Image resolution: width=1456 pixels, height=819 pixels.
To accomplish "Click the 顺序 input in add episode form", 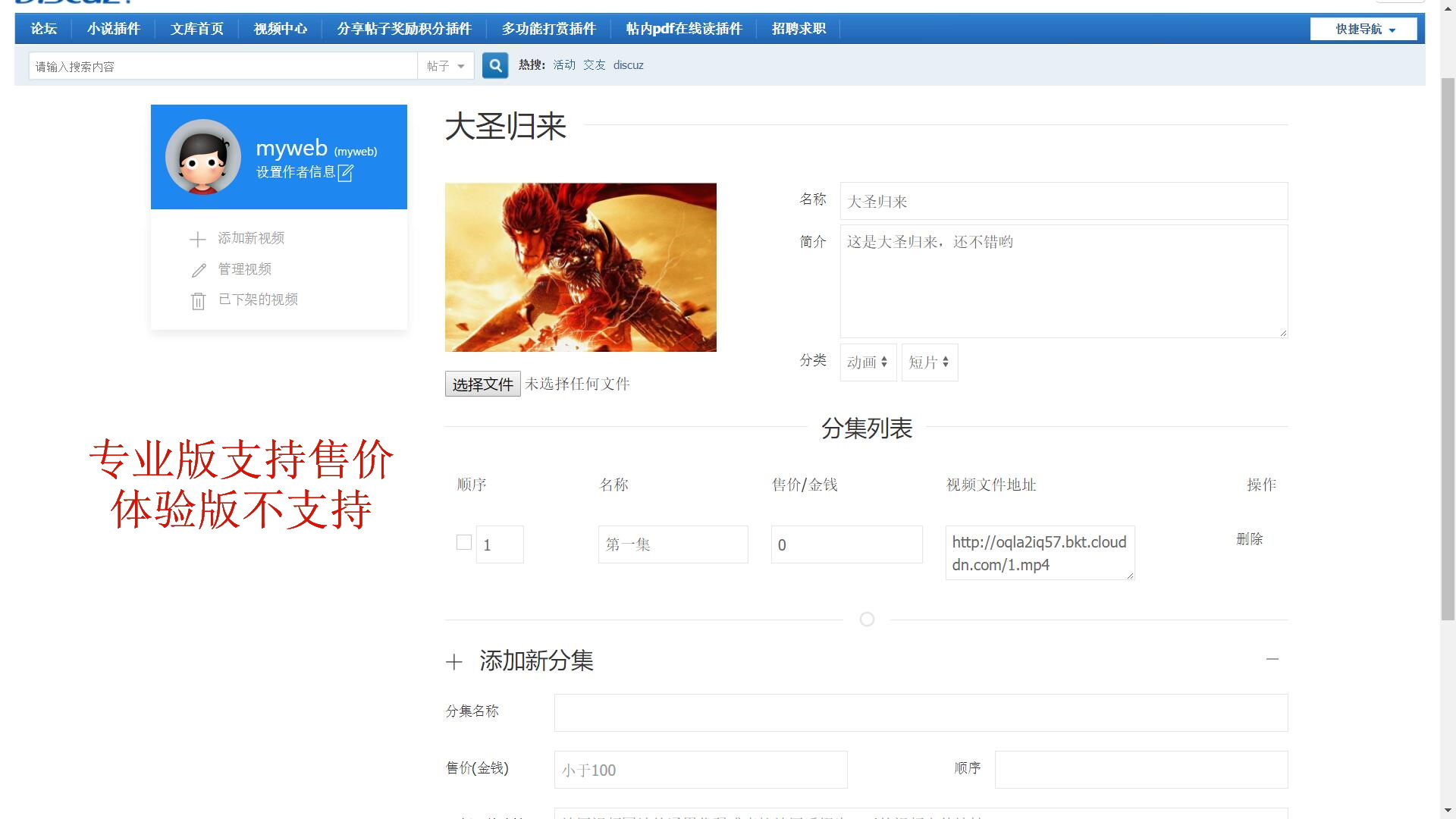I will pos(1141,770).
